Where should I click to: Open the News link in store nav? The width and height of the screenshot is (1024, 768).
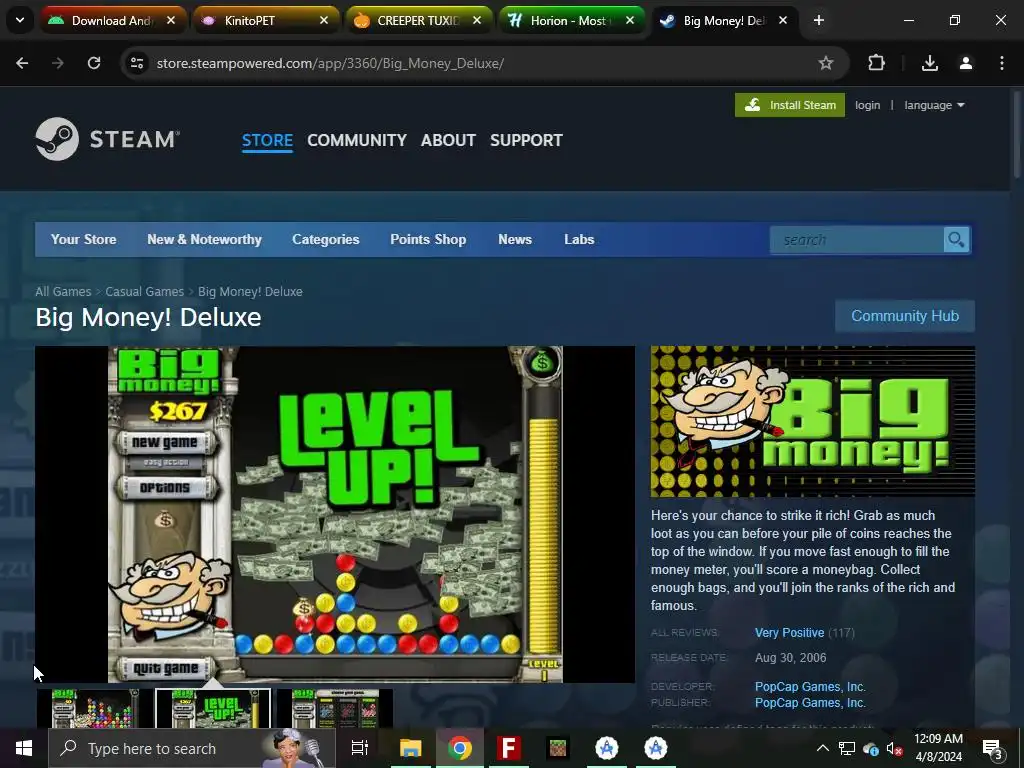point(515,240)
